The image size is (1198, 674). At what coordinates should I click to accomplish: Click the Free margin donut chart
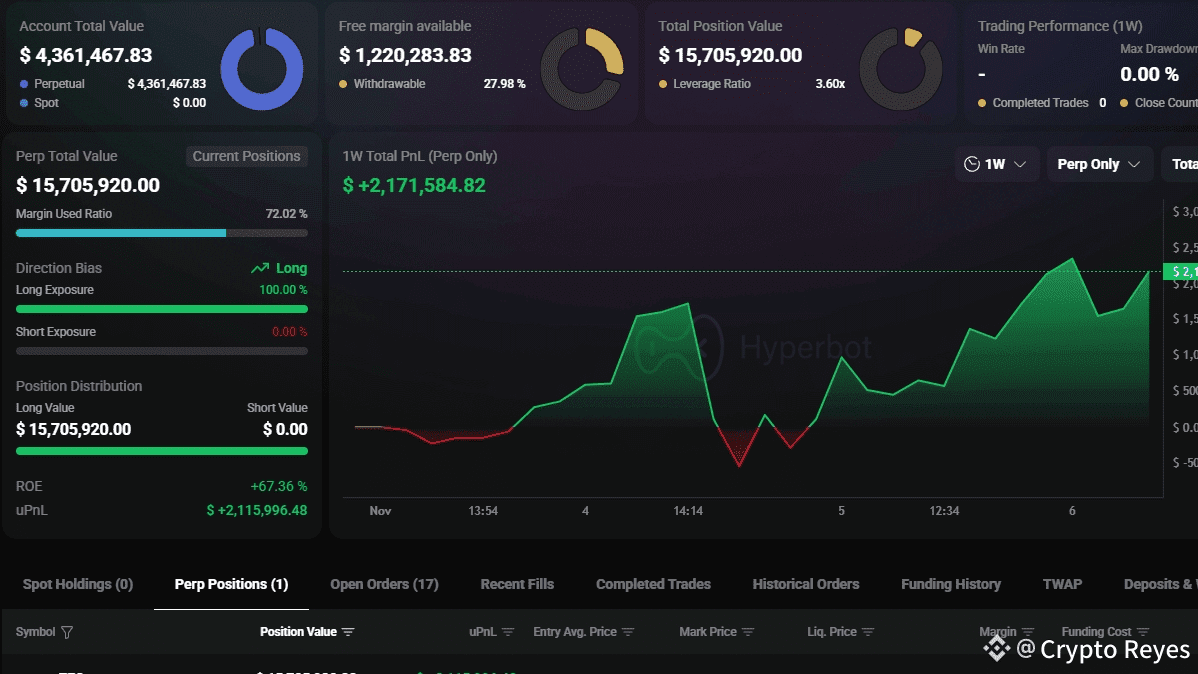coord(581,68)
